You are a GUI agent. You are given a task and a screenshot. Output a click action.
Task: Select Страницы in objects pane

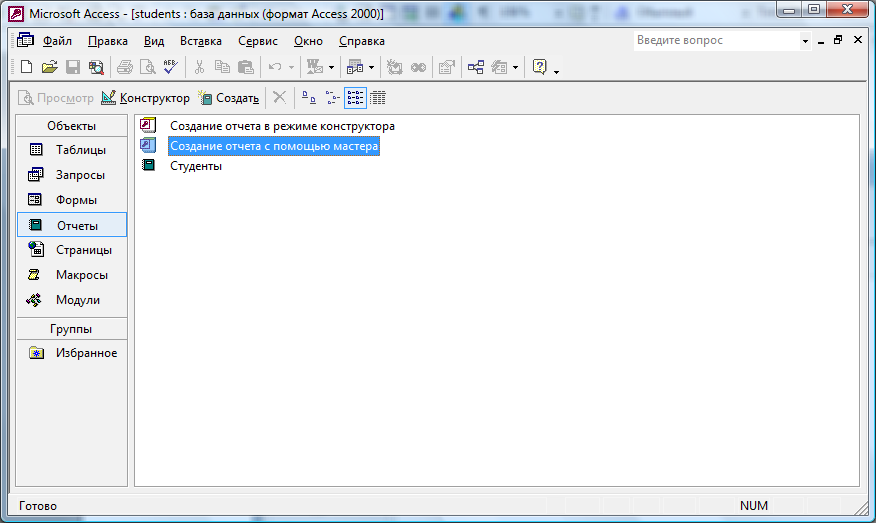pos(72,250)
